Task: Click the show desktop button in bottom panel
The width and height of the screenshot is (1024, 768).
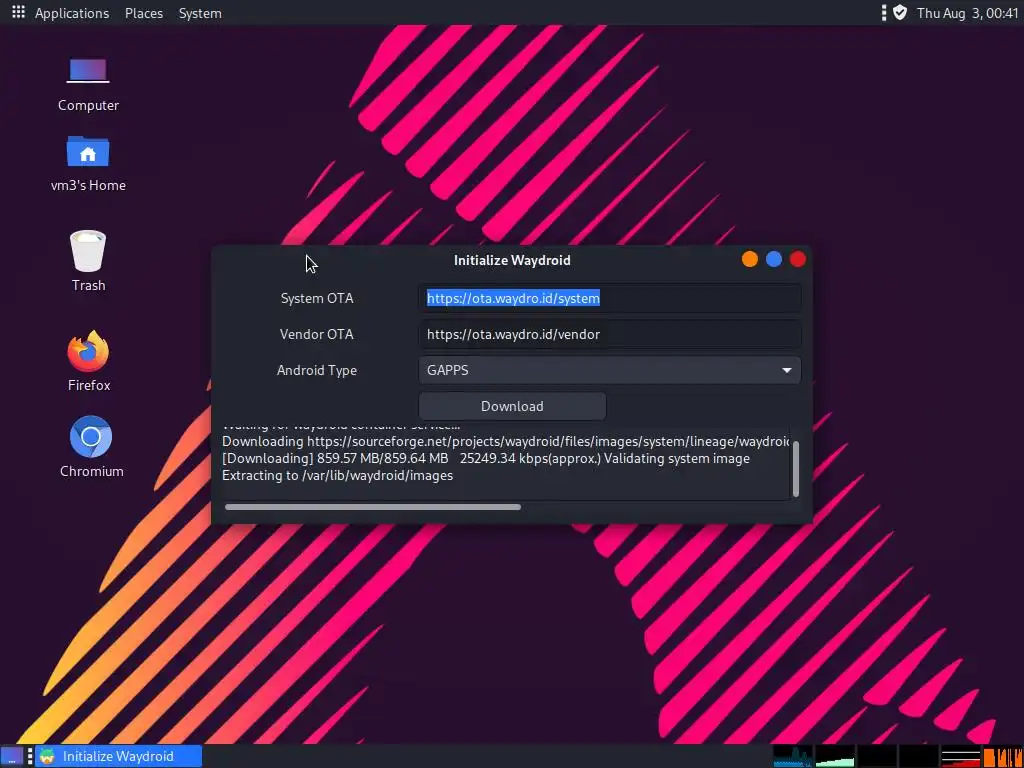Action: (12, 756)
